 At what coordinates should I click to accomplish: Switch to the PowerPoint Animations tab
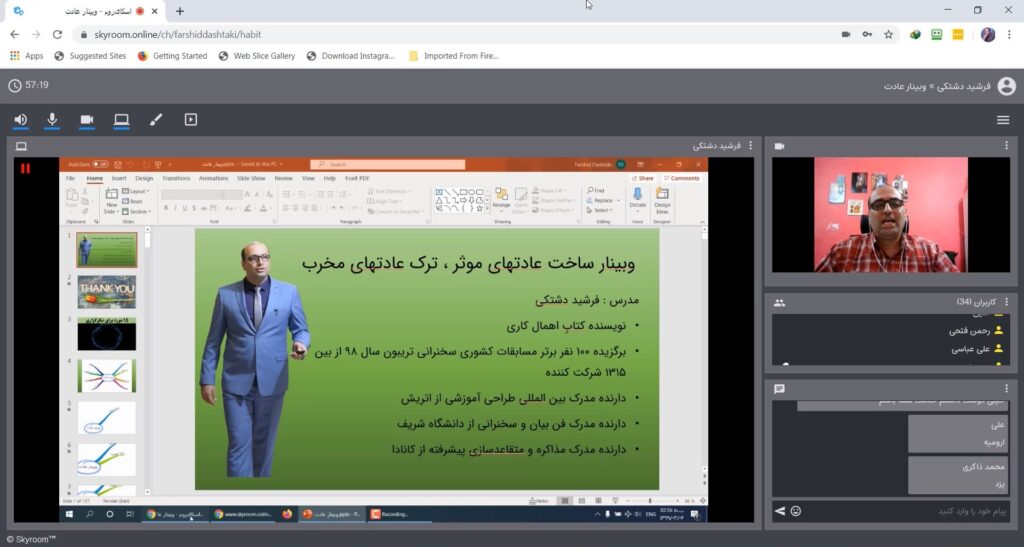point(214,178)
